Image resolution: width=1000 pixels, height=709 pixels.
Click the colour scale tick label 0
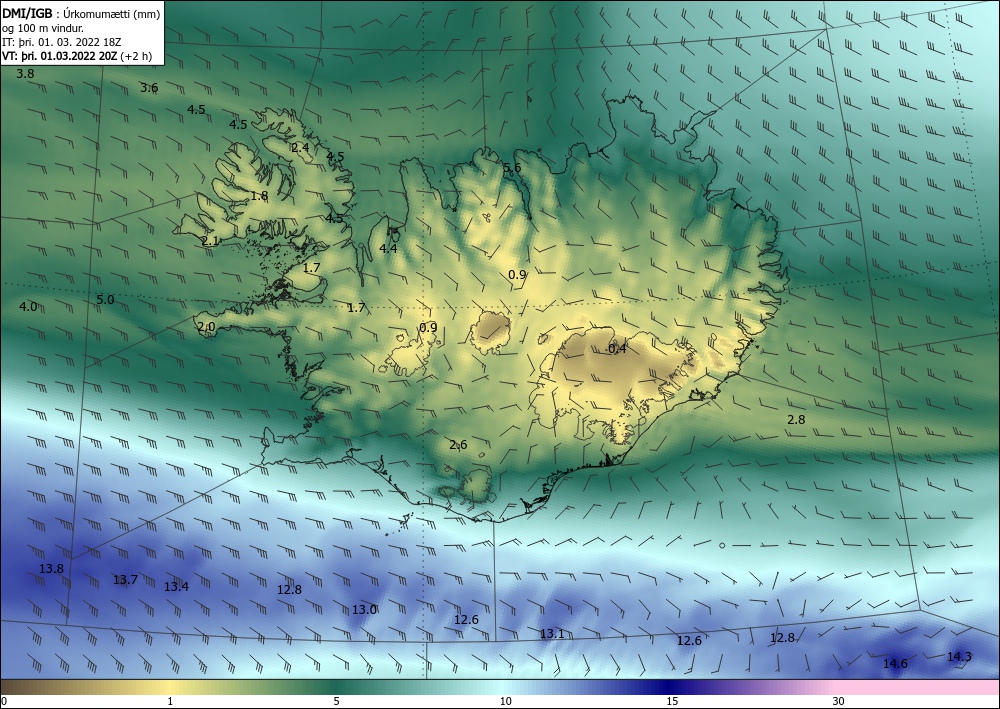click(x=4, y=701)
